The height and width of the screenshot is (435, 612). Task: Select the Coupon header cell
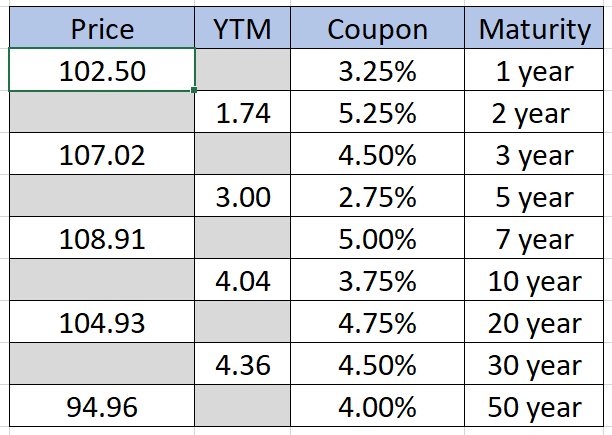tap(378, 29)
